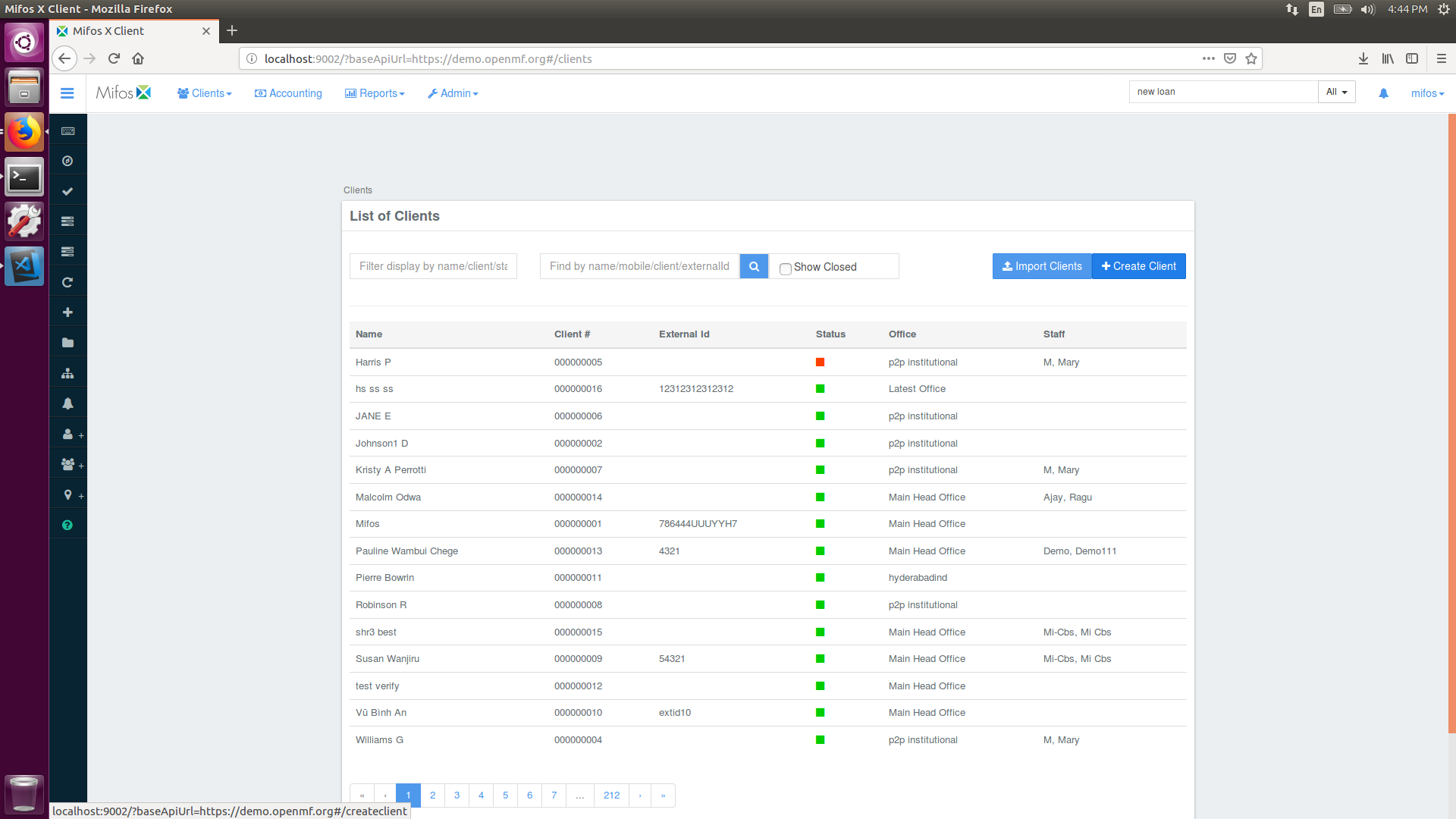Open the Reports menu
The image size is (1456, 819).
[375, 93]
